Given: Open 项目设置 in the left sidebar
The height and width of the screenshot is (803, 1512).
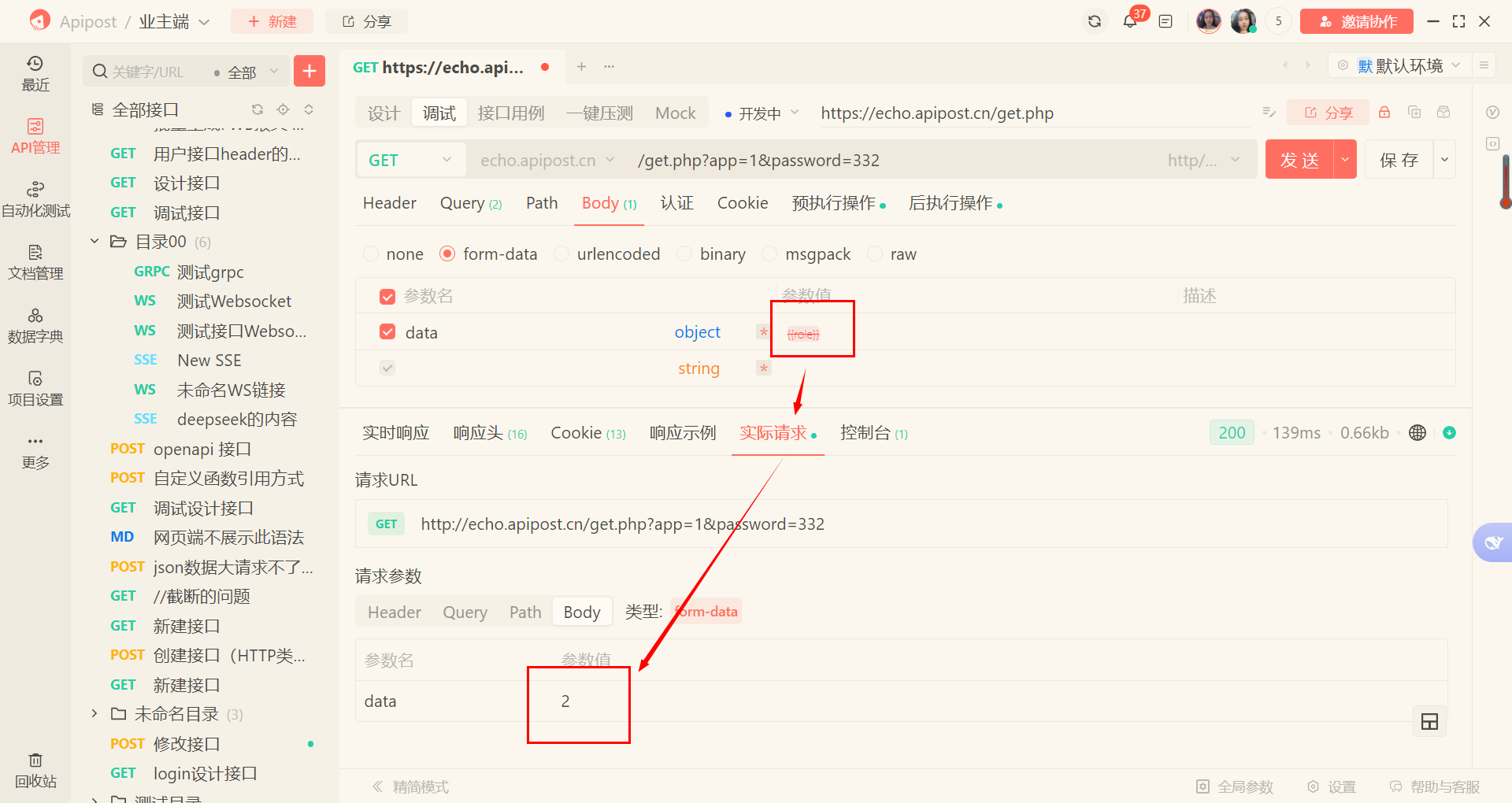Looking at the screenshot, I should (35, 388).
